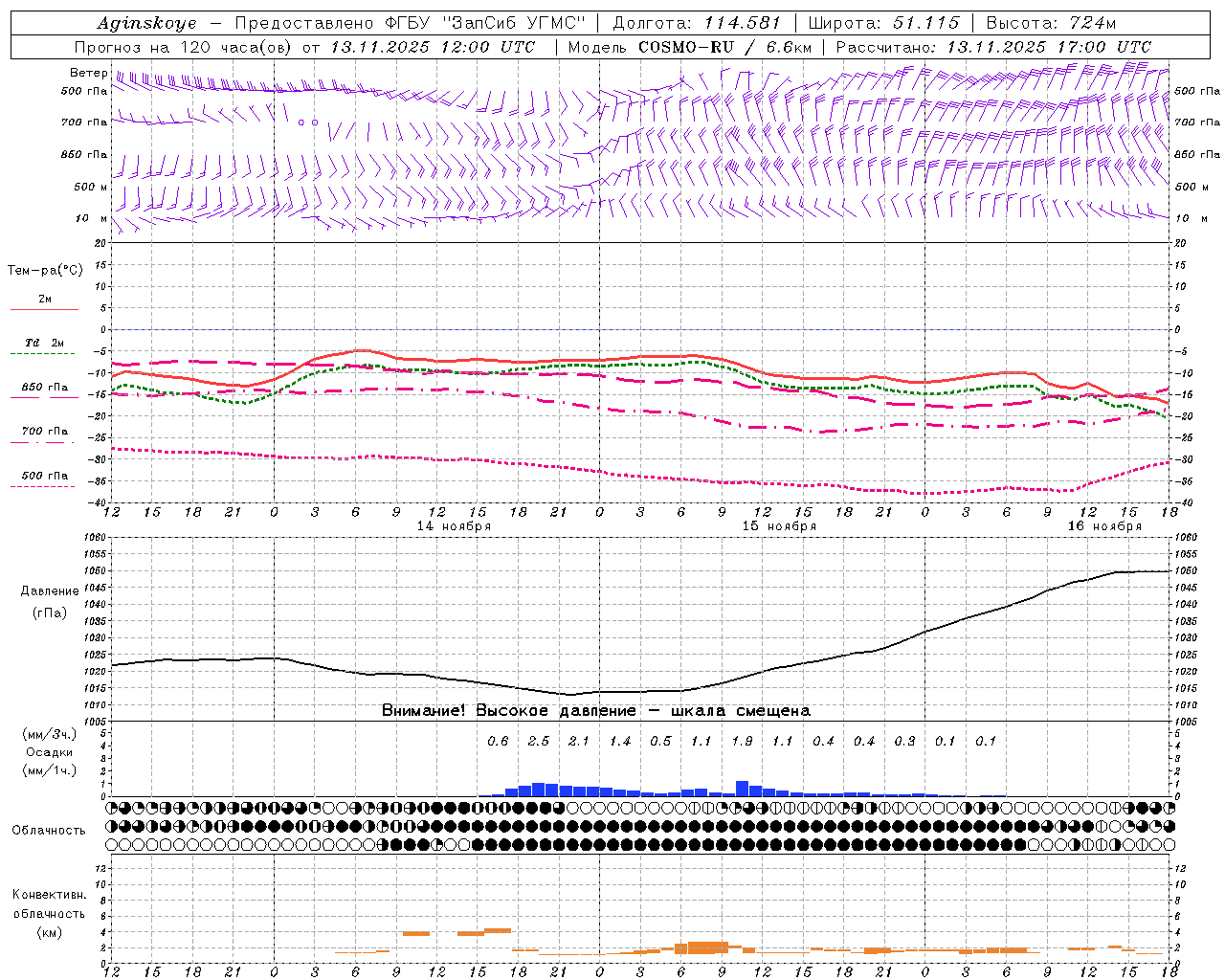1225x980 pixels.
Task: Click the station name "Aginskoye" in the header
Action: click(146, 23)
